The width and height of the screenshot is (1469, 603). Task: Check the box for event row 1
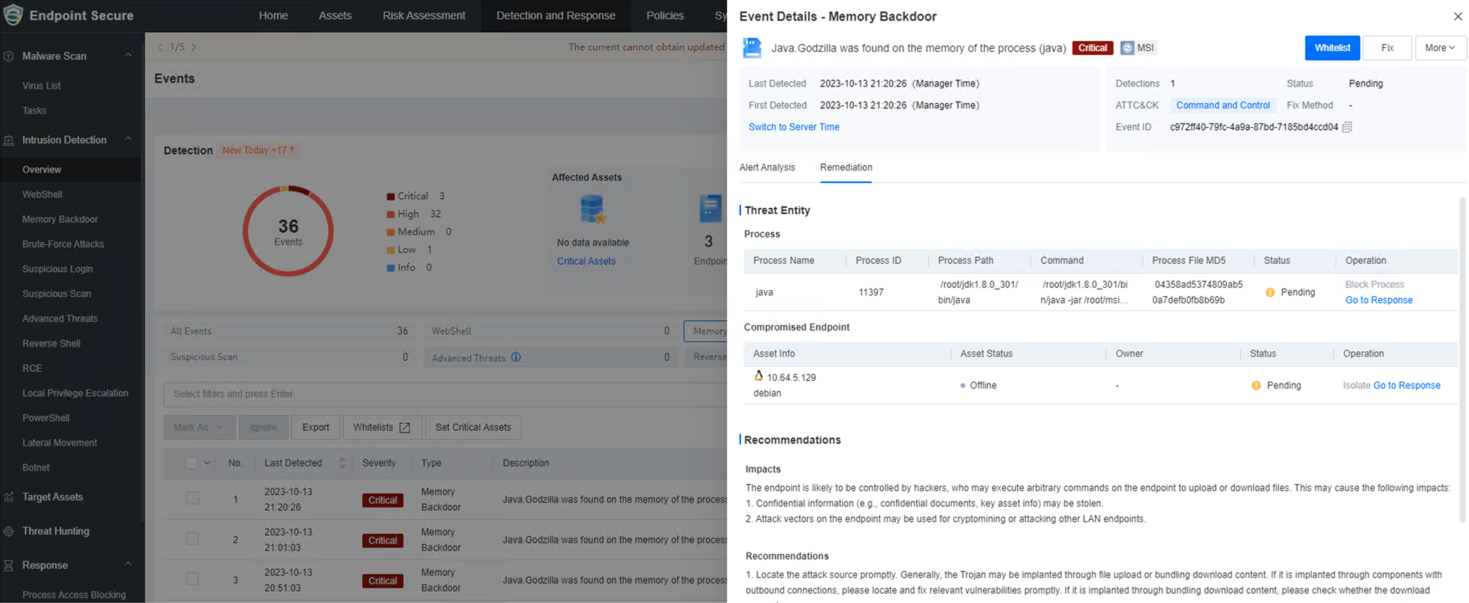192,499
